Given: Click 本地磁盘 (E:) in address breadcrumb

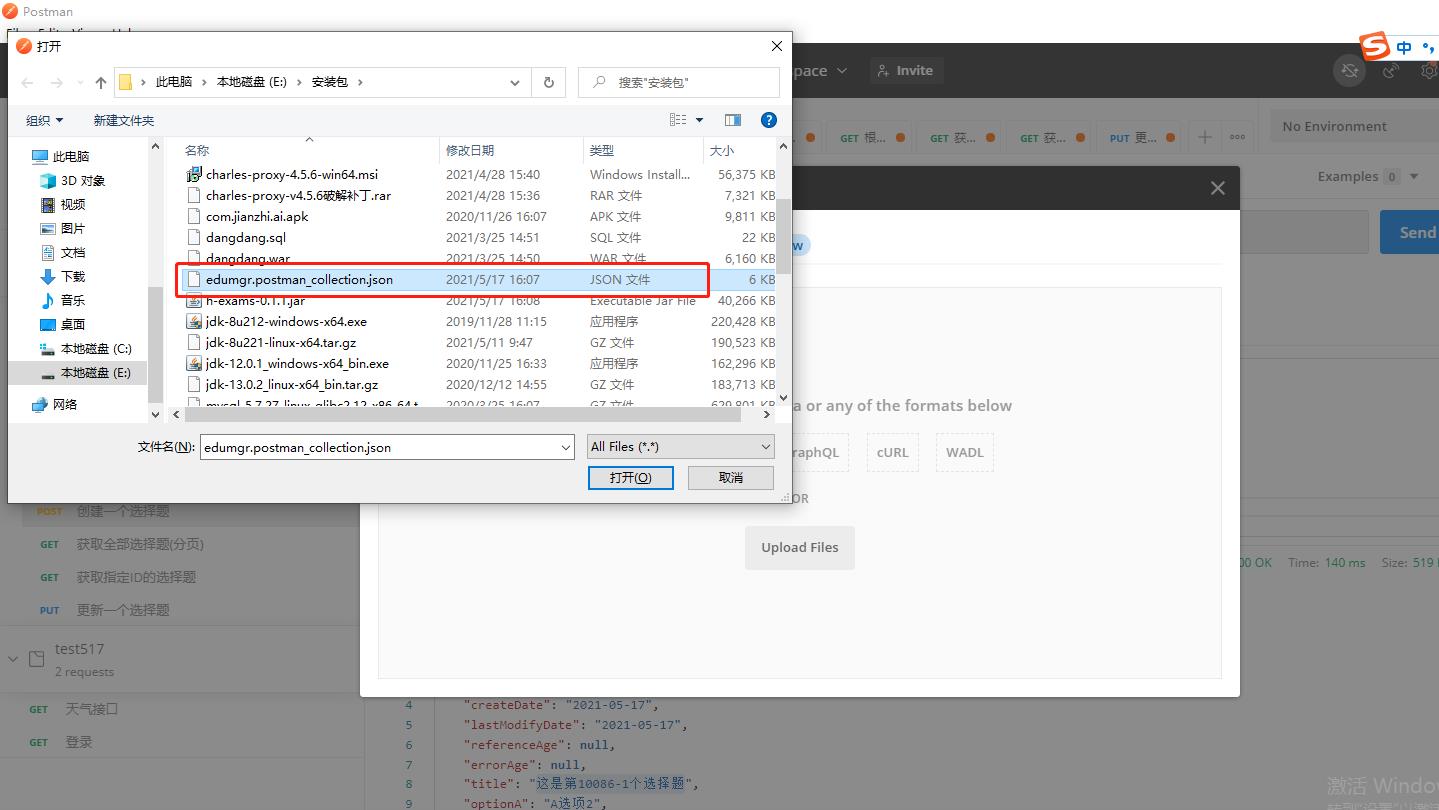Looking at the screenshot, I should pyautogui.click(x=252, y=82).
